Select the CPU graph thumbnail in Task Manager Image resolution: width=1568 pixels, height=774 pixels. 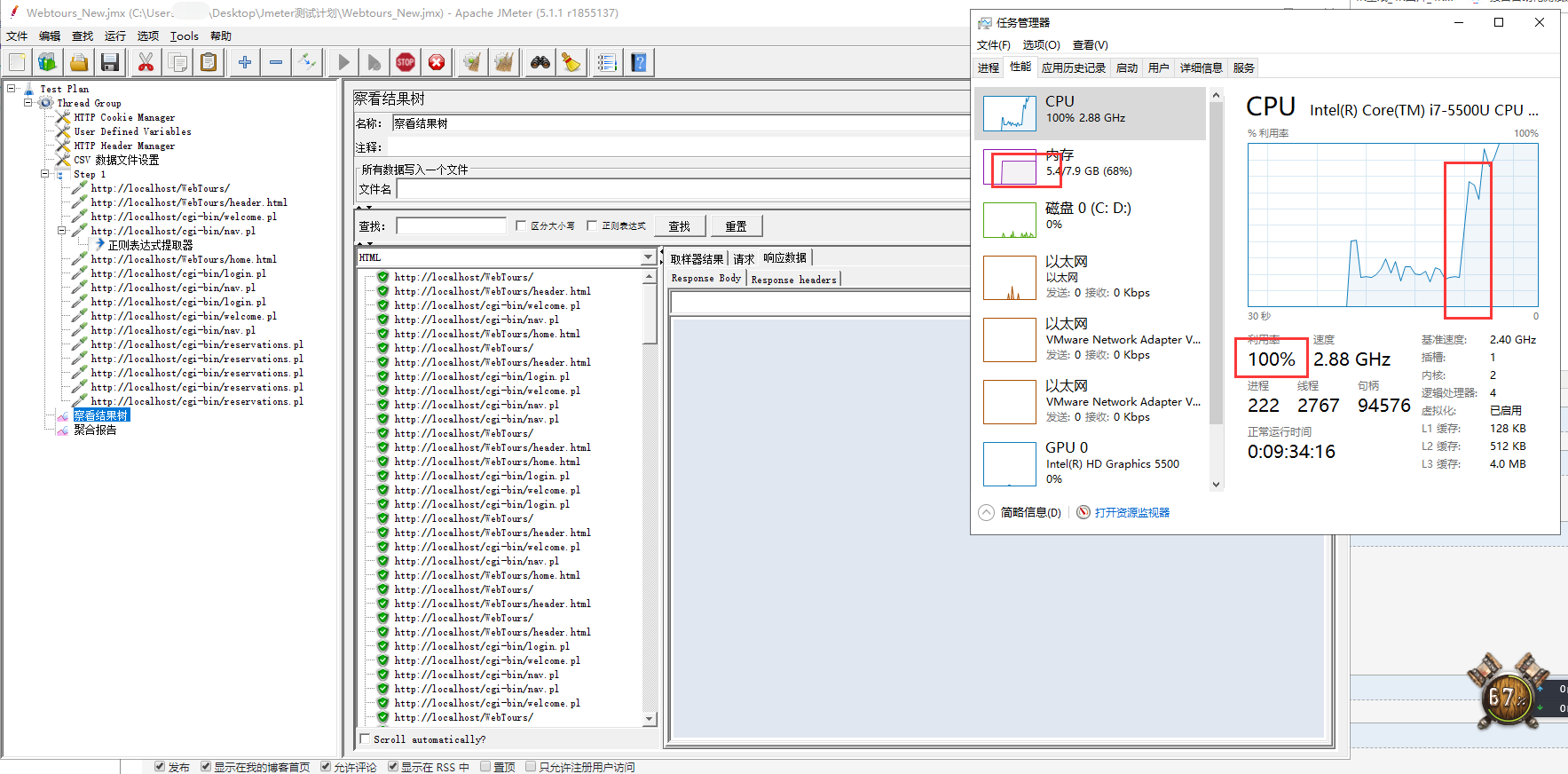pos(1010,114)
